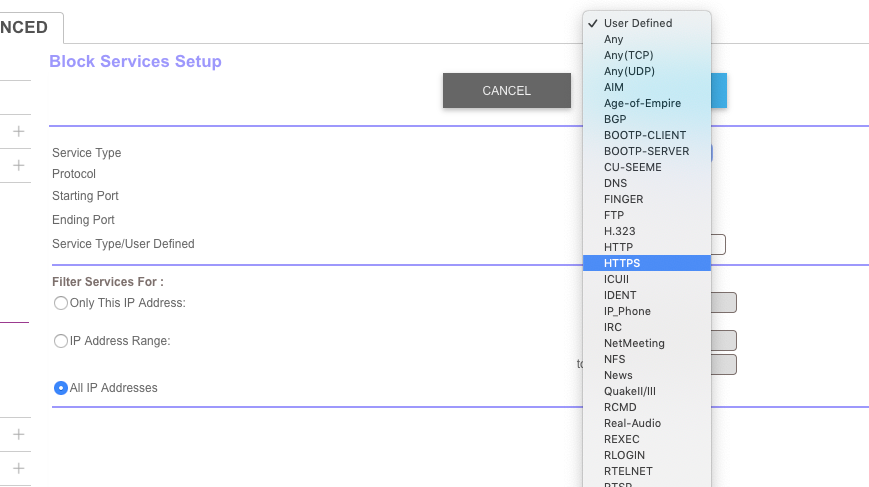Expand the second sidebar plus section
This screenshot has width=869, height=487.
pyautogui.click(x=18, y=165)
